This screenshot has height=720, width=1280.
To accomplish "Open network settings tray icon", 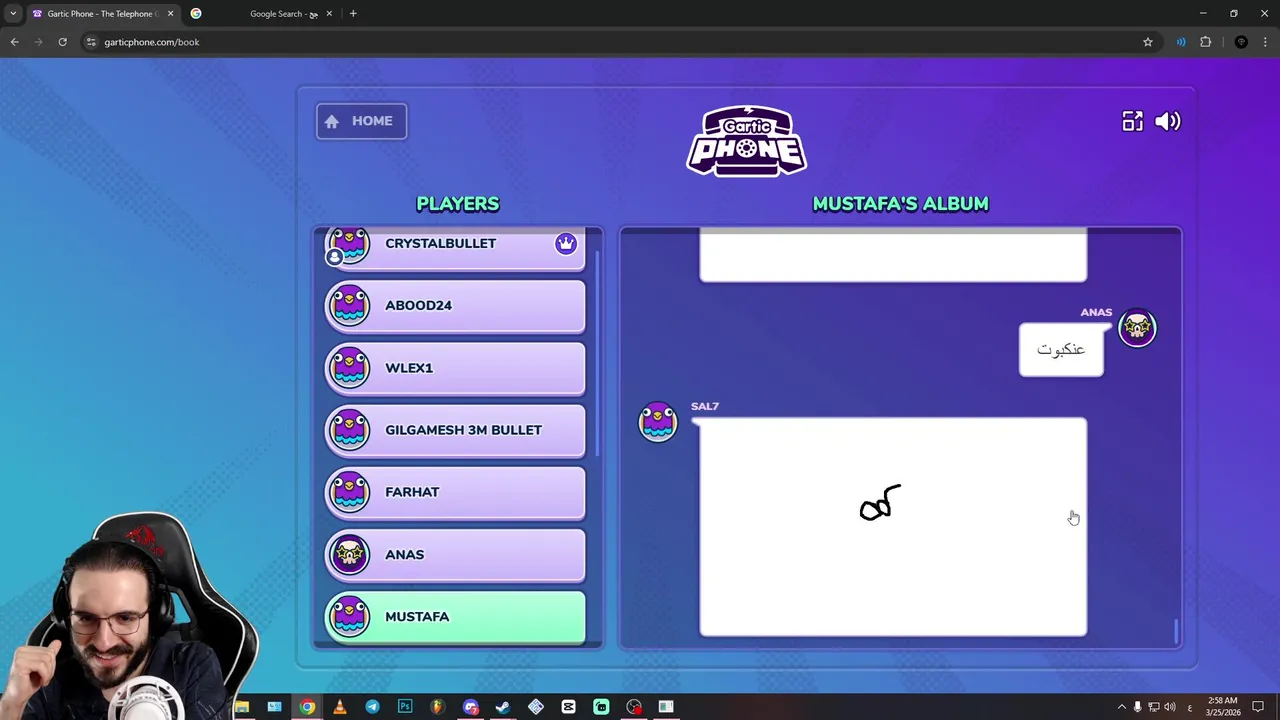I will click(1153, 707).
